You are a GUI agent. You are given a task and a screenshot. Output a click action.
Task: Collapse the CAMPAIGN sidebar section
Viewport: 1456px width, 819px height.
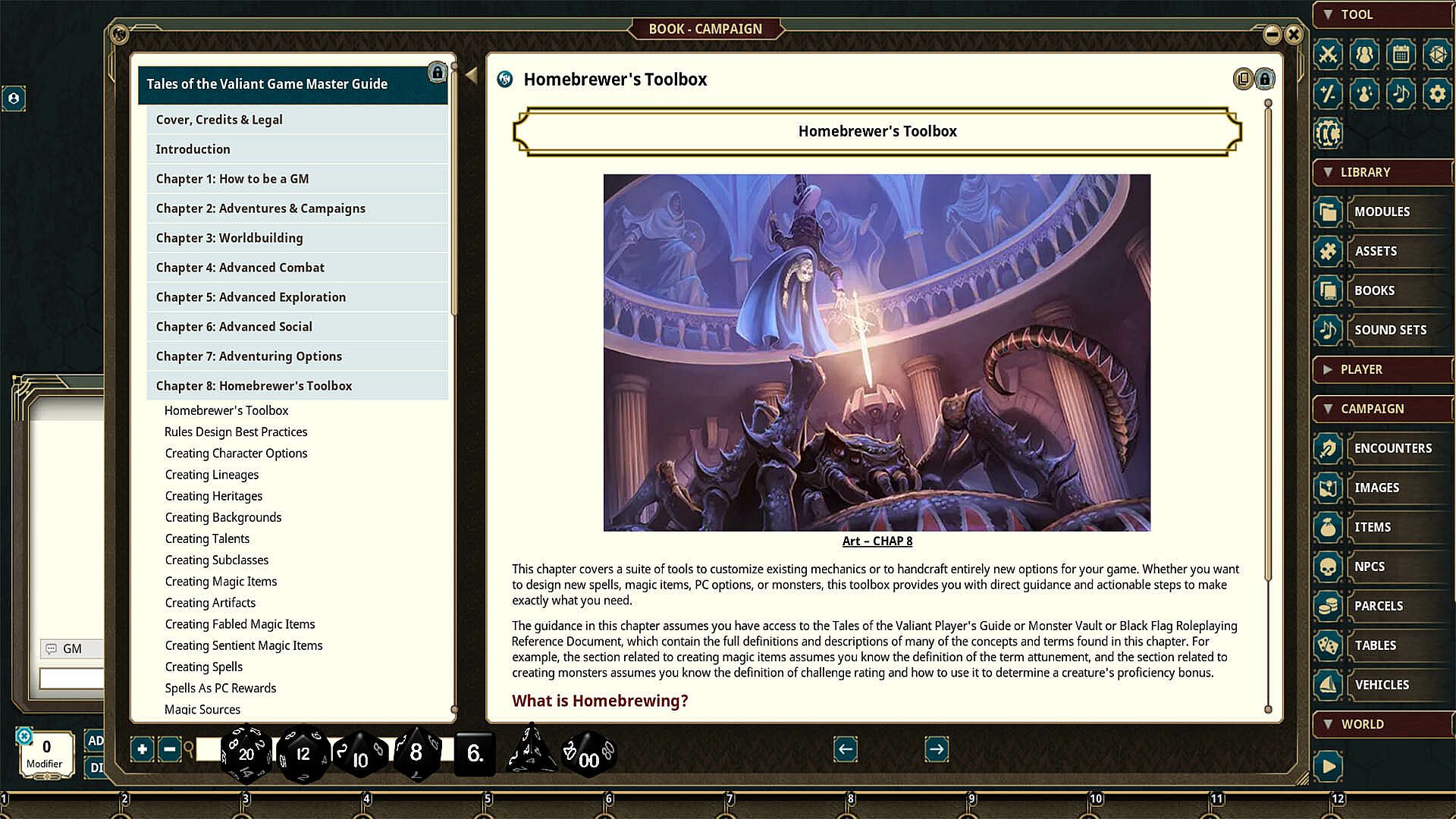(1328, 409)
